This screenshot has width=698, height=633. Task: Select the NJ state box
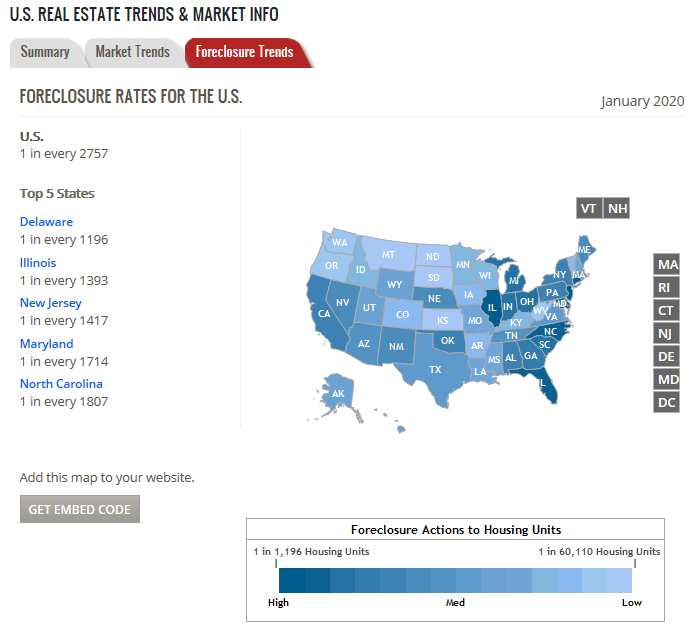coord(667,333)
